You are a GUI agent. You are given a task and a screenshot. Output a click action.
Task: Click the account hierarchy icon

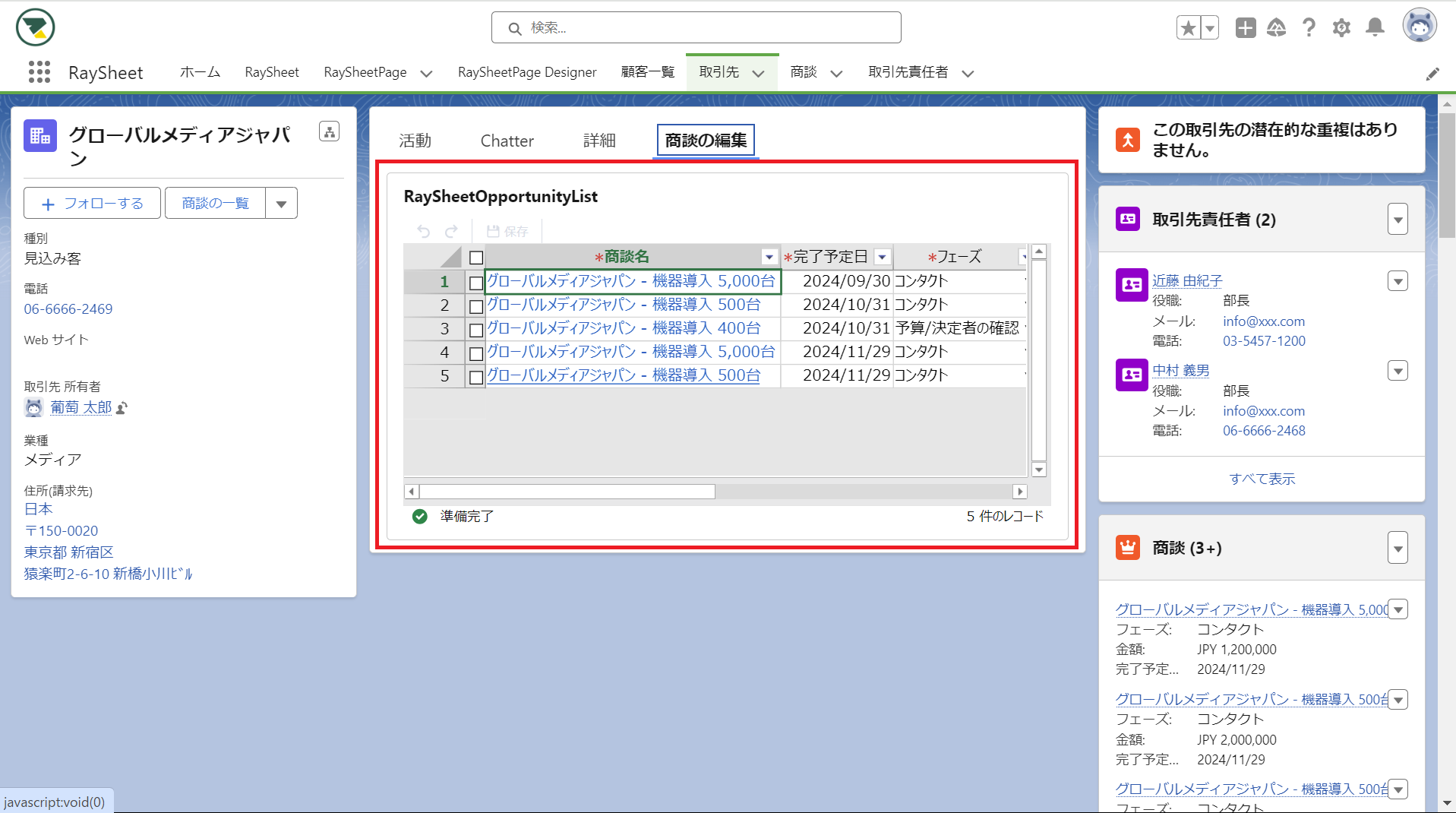tap(330, 131)
